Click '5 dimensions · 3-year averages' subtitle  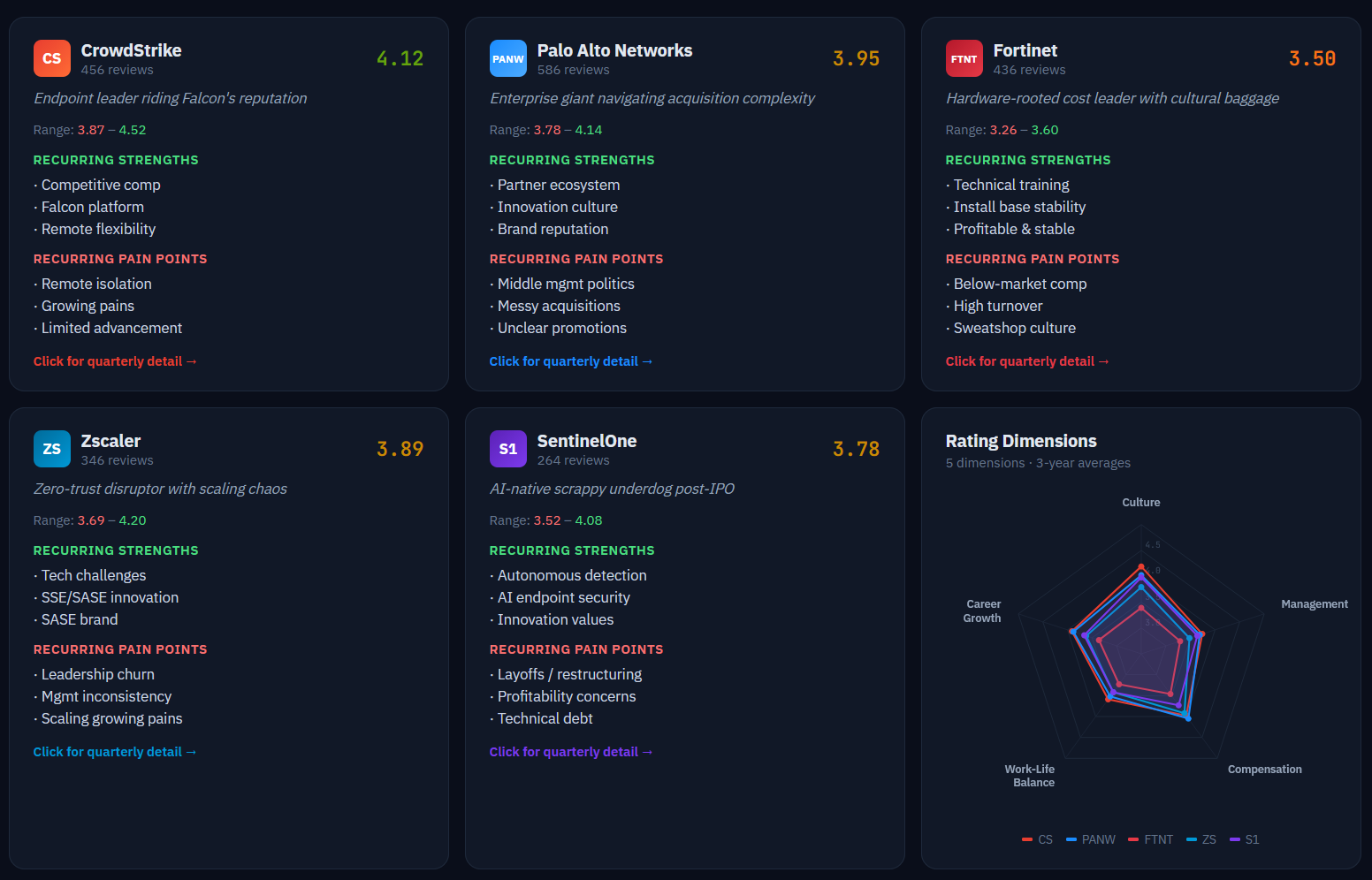click(1038, 463)
